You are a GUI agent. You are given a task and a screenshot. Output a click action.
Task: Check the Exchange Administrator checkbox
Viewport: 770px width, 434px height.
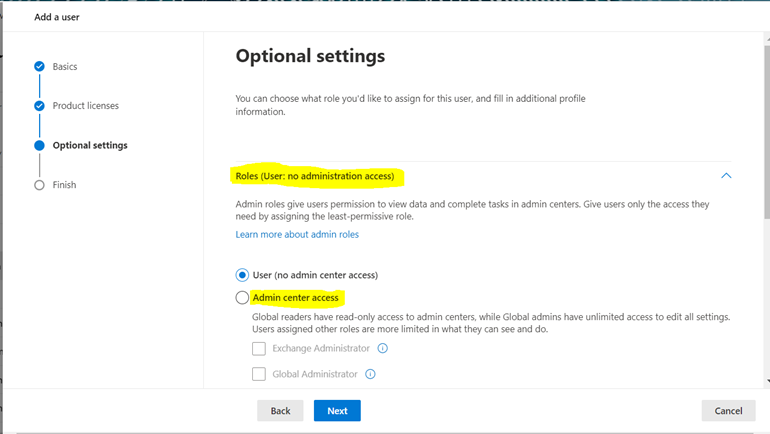[x=259, y=349]
